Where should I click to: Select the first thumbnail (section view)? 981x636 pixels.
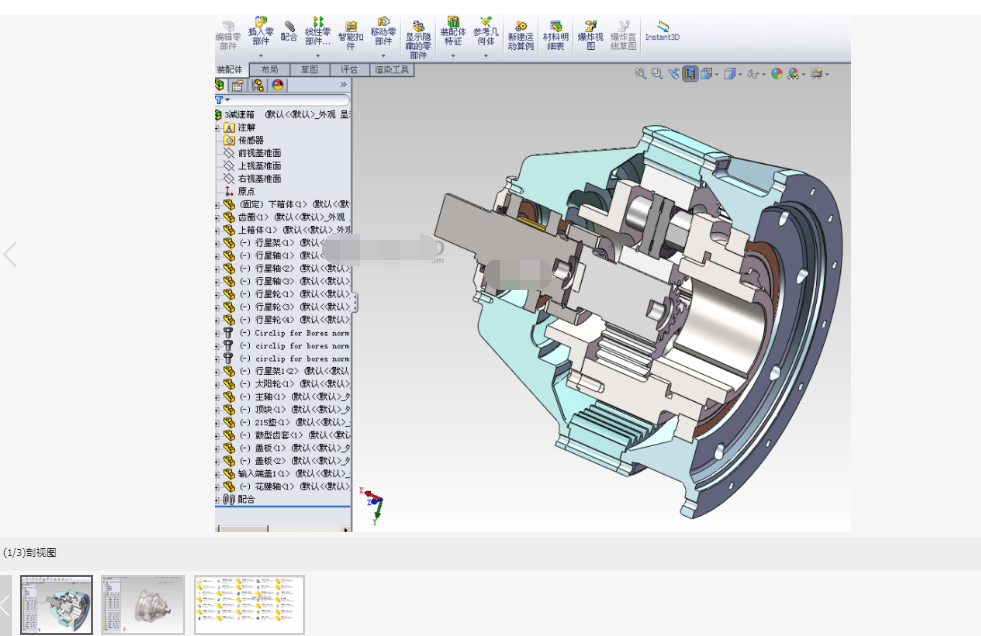click(56, 605)
